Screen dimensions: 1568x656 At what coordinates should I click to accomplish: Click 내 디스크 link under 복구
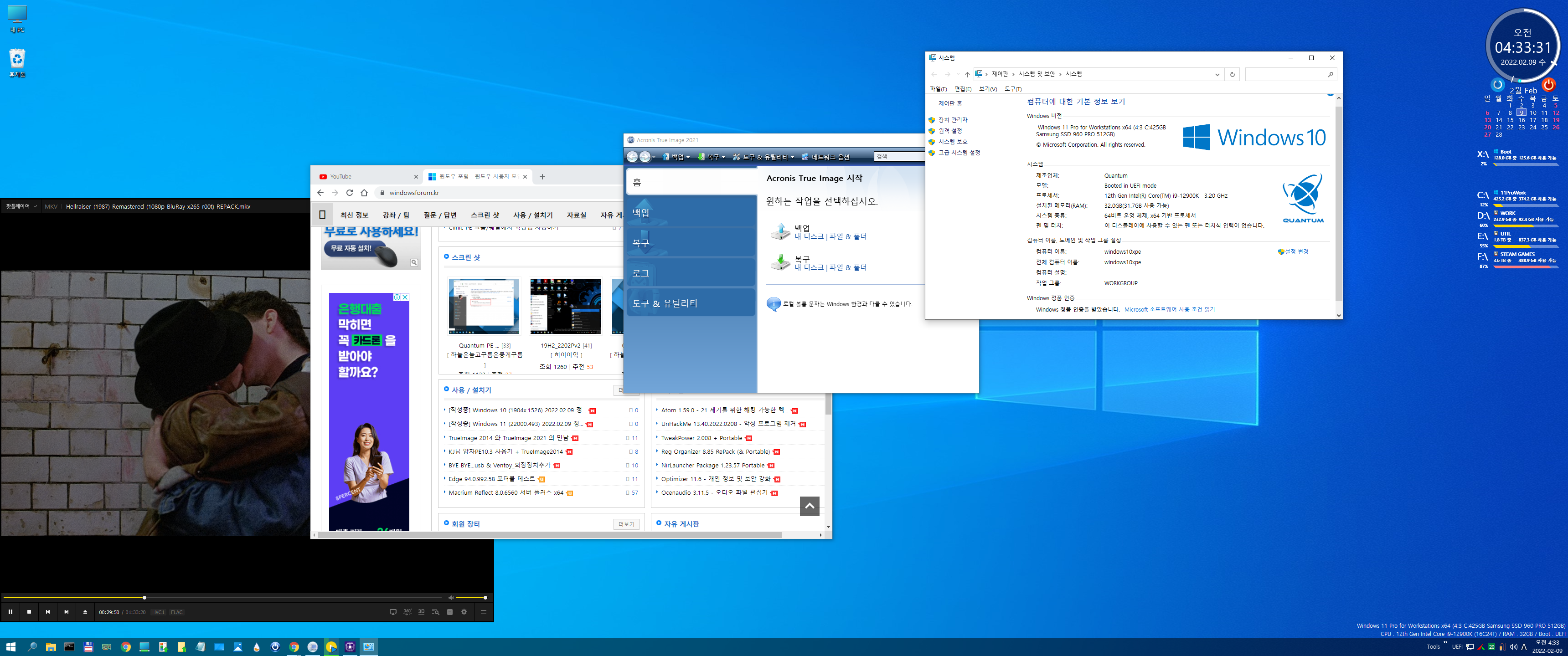pos(809,267)
